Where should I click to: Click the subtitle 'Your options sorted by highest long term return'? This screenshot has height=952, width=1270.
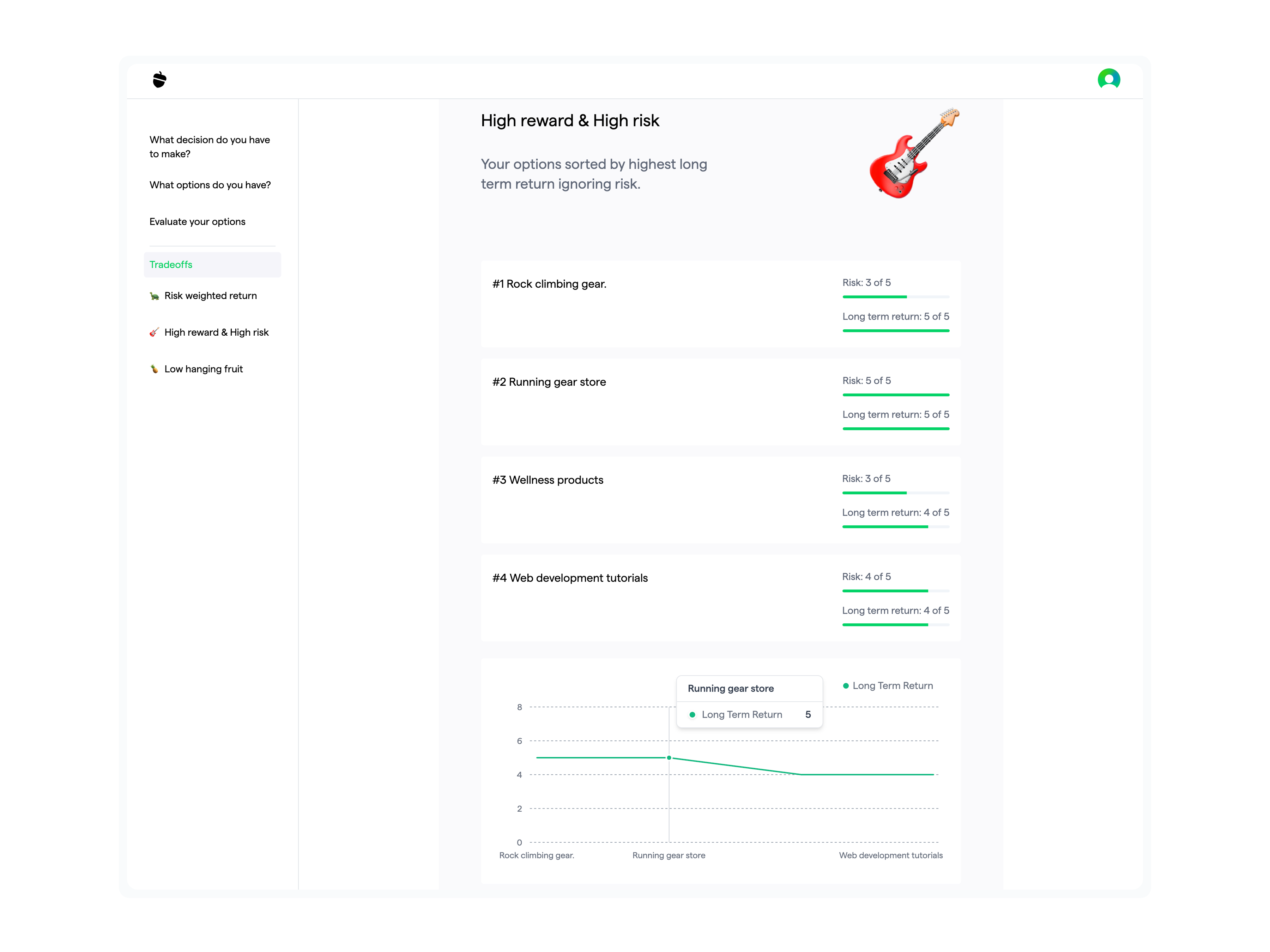coord(594,174)
